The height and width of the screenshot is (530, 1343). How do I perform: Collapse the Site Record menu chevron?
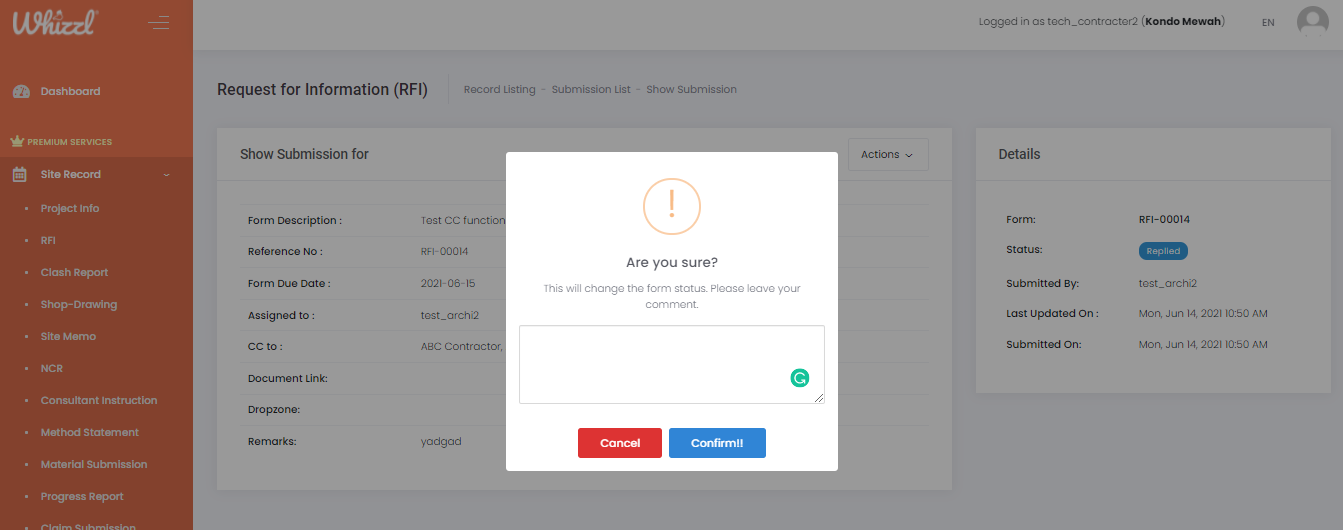tap(167, 175)
